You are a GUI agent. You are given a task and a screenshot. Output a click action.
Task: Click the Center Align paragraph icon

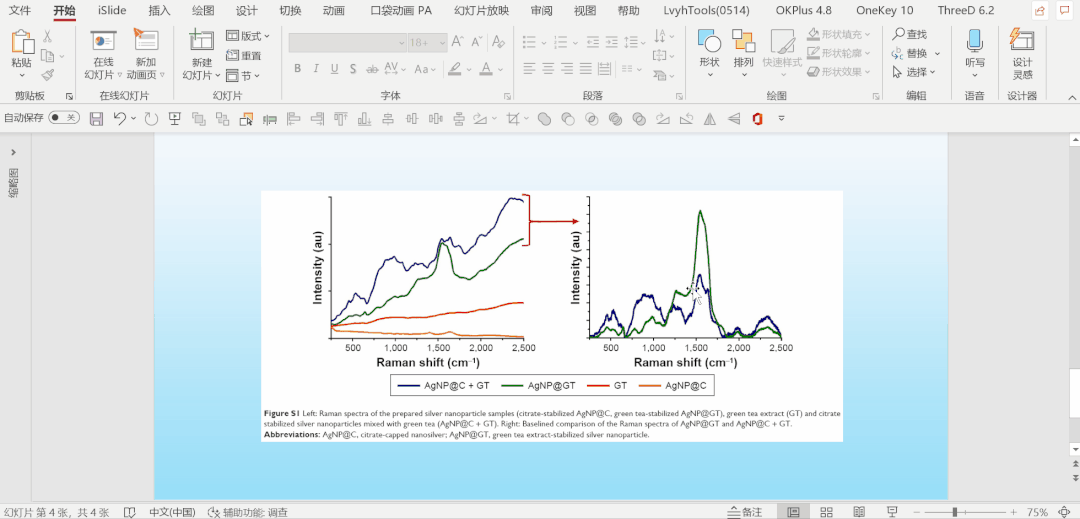[548, 68]
